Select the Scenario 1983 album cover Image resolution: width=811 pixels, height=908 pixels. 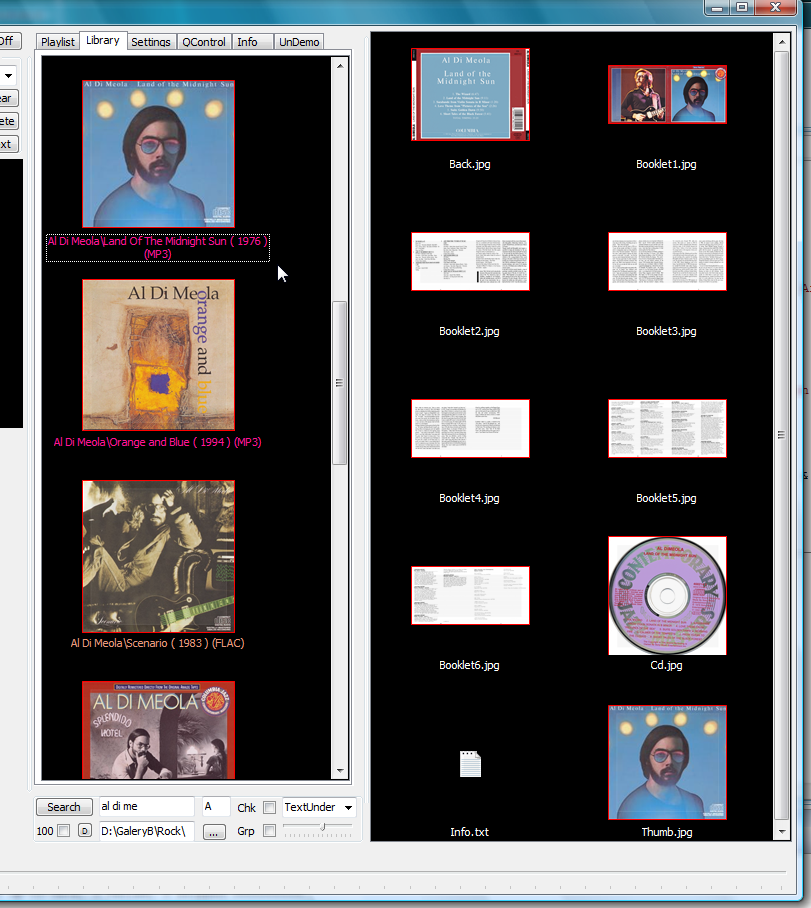point(158,556)
